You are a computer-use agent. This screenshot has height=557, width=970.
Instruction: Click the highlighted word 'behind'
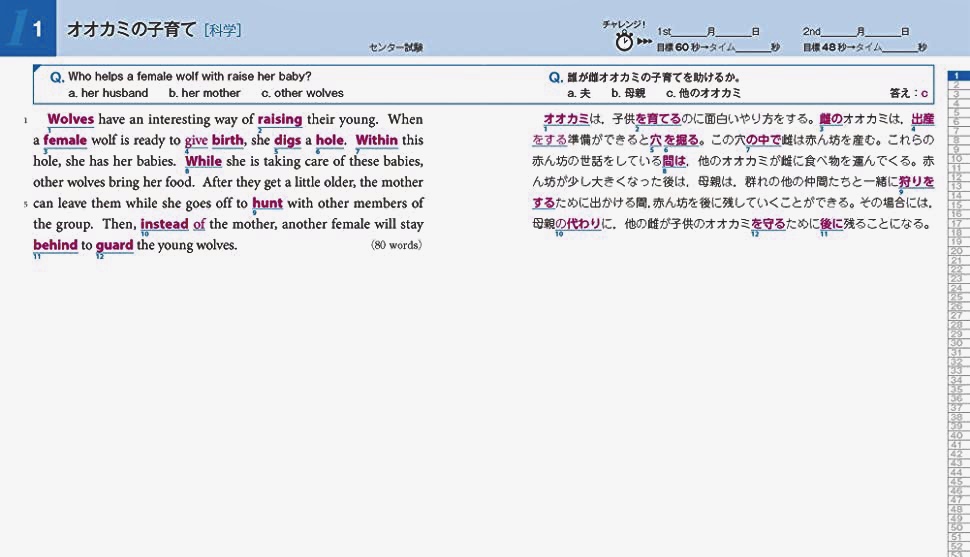coord(56,245)
